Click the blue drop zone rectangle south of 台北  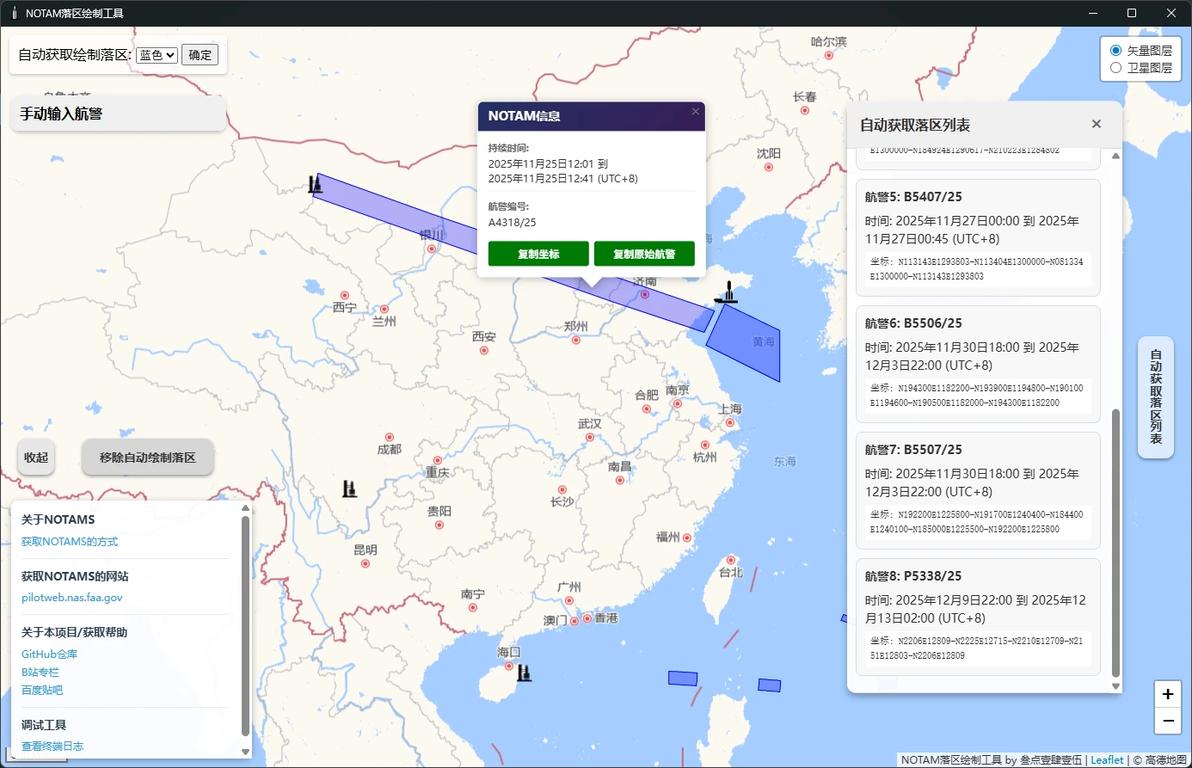coord(769,685)
